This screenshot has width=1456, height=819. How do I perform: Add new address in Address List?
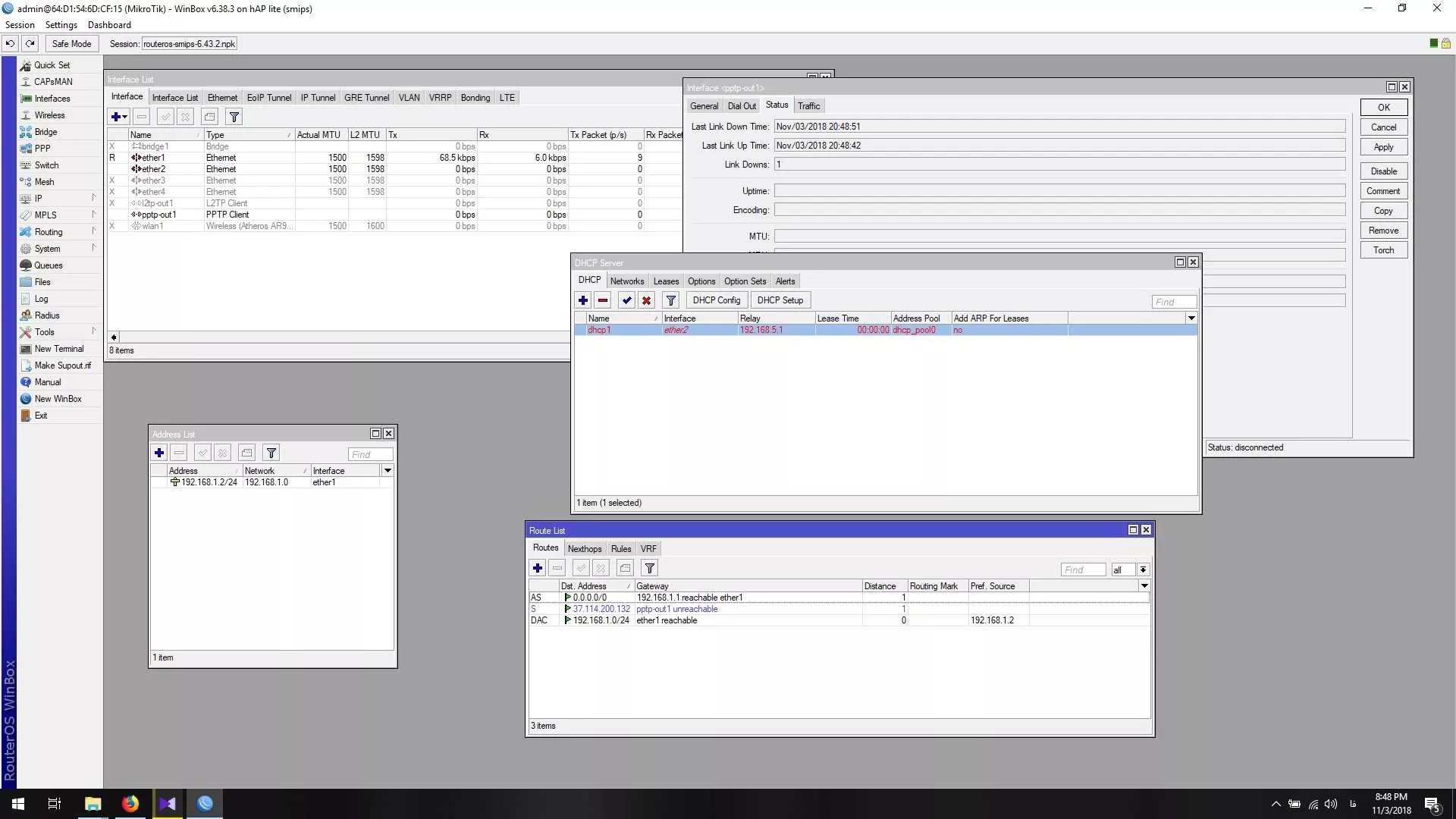pos(159,453)
